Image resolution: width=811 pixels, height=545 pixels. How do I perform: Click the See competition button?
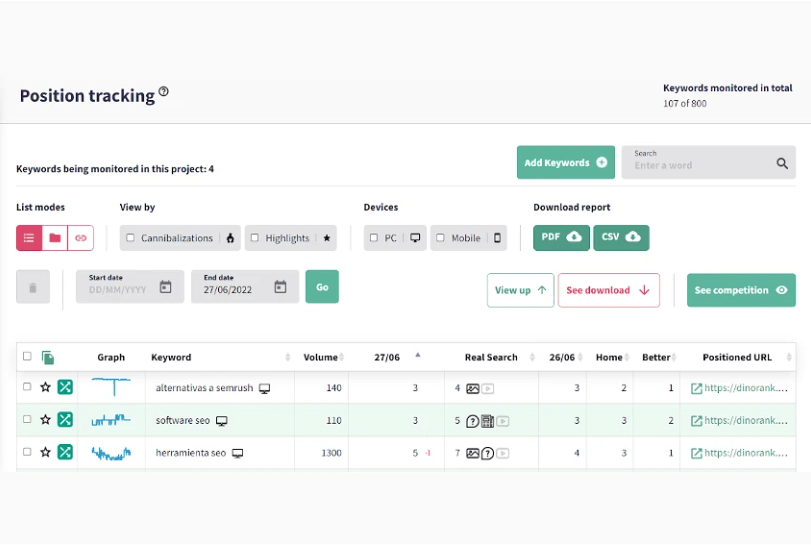[741, 290]
